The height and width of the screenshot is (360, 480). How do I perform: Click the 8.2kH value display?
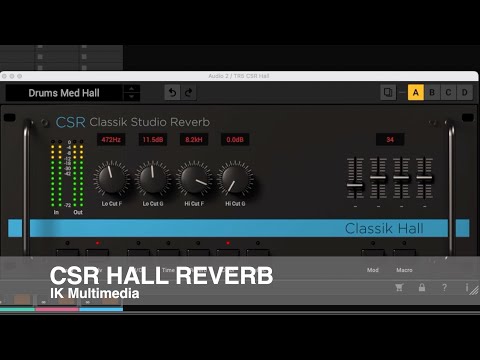point(194,139)
